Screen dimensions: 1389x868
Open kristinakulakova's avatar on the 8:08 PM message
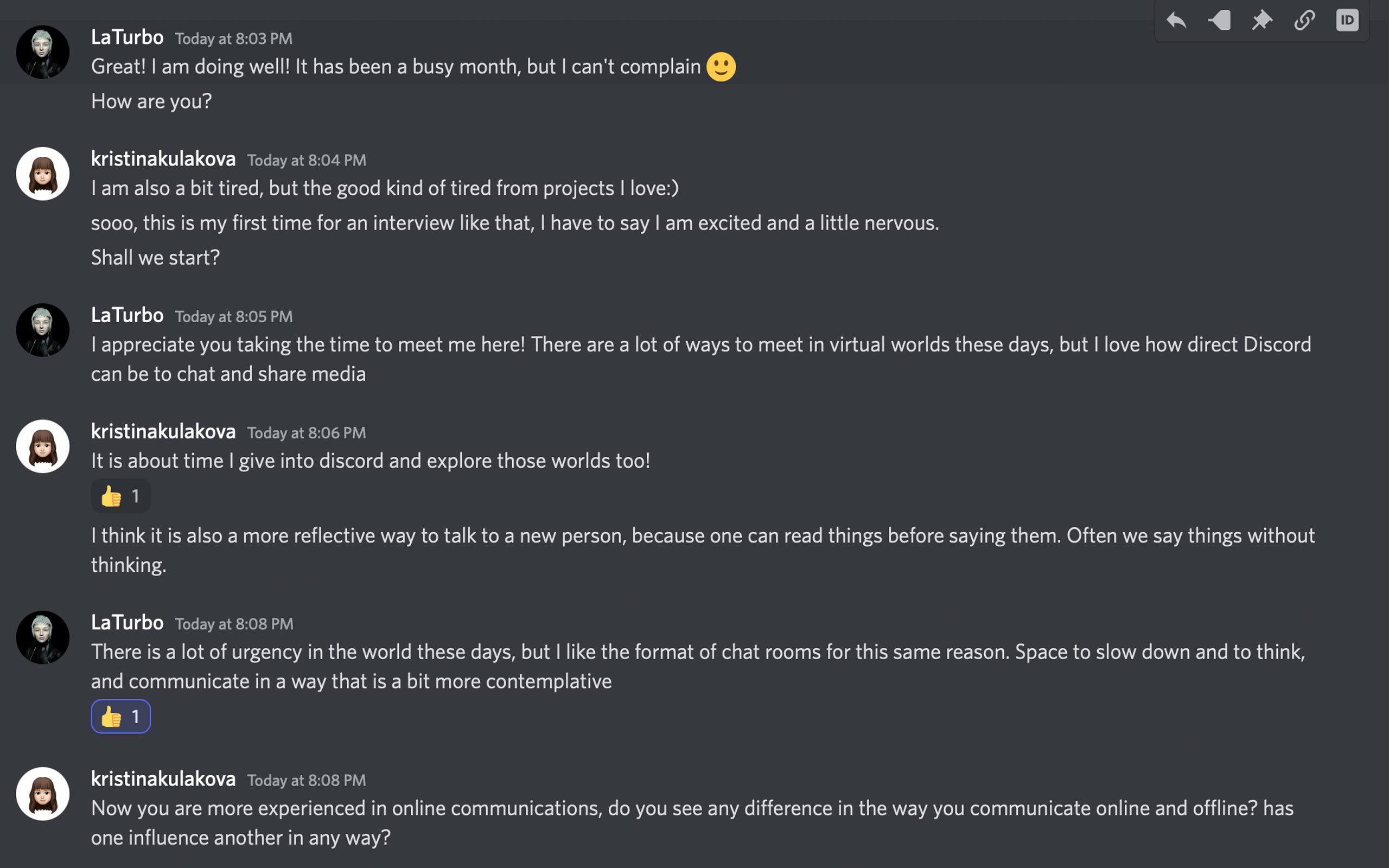point(42,794)
